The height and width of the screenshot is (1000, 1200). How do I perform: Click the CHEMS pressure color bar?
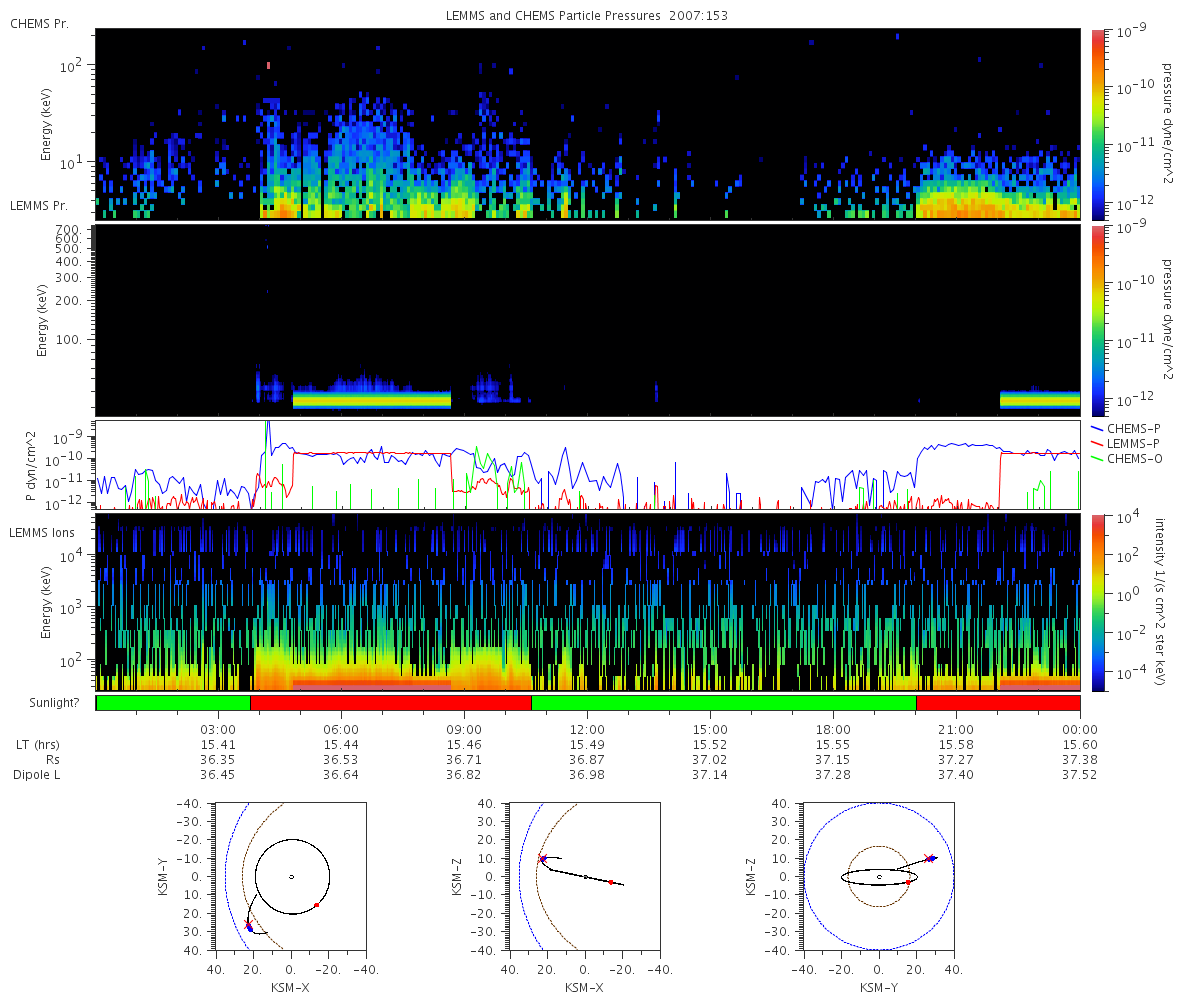tap(1098, 124)
